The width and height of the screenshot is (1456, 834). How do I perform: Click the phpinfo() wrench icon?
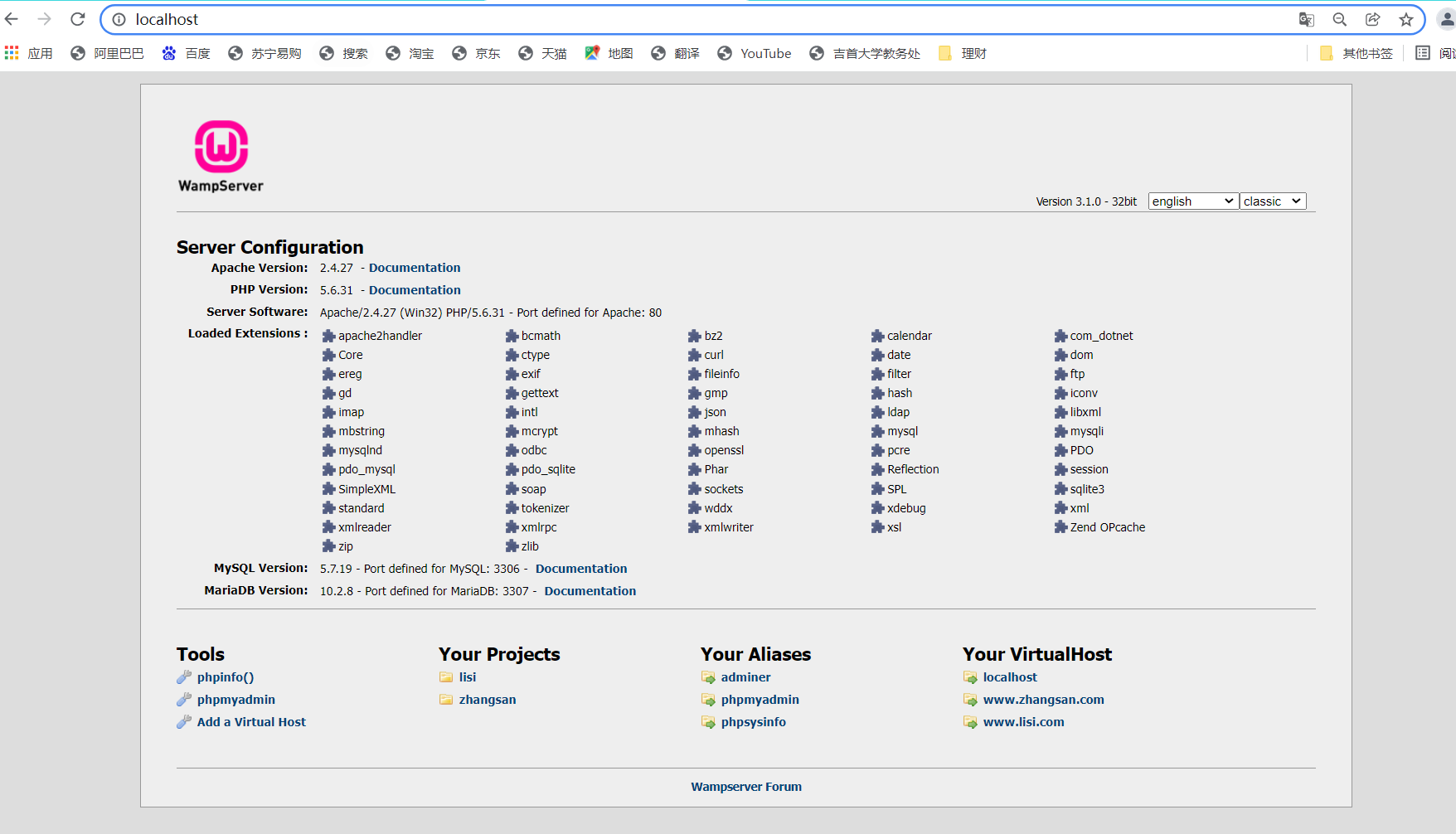point(184,677)
